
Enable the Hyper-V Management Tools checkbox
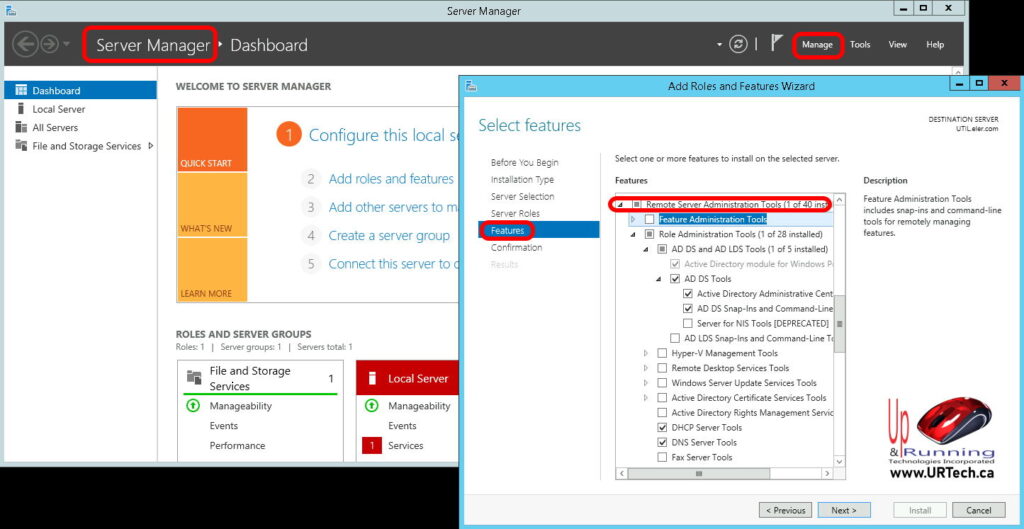tap(662, 353)
